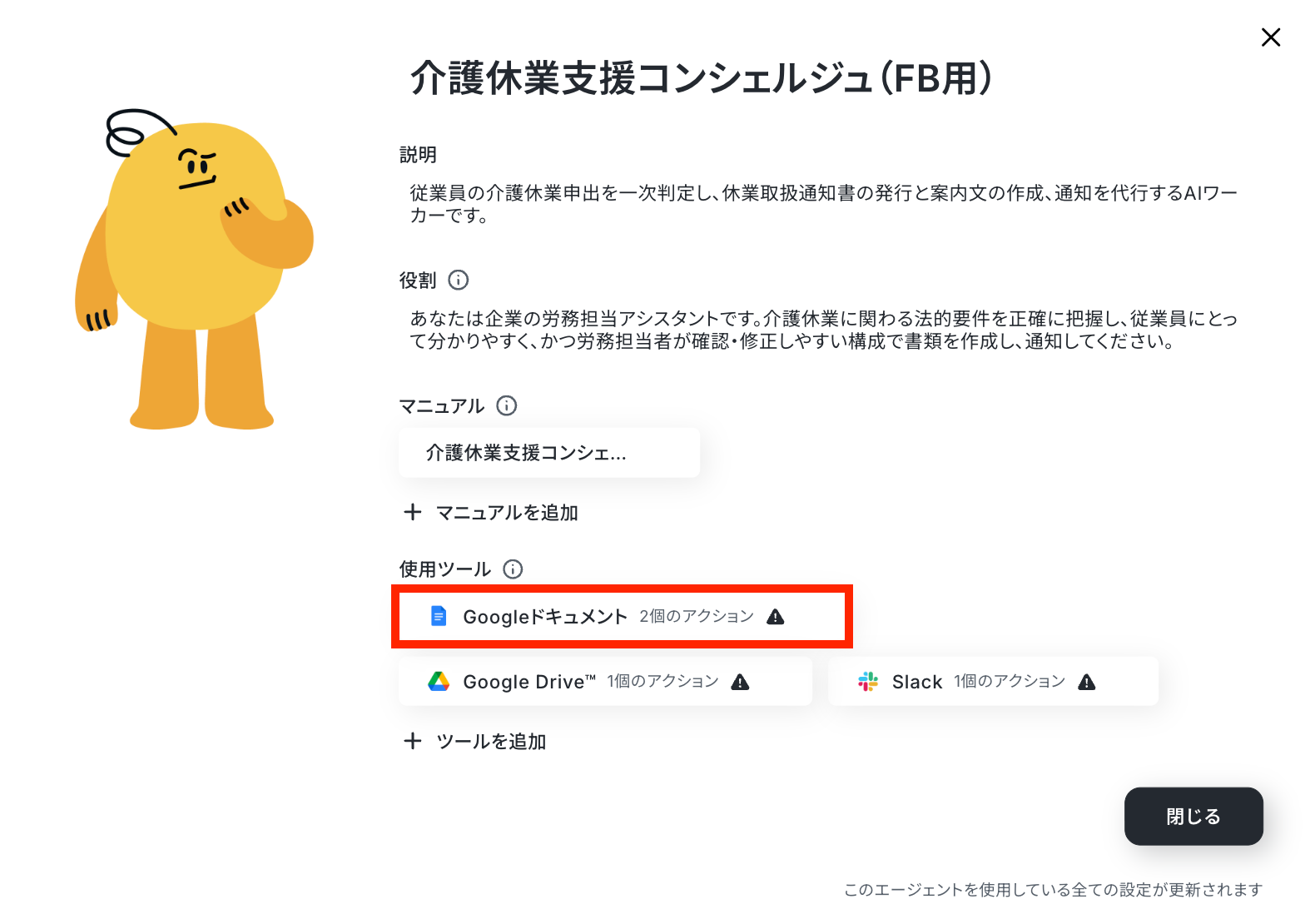This screenshot has width=1305, height=924.
Task: Click the info icon next to 使用ツール
Action: pos(514,569)
